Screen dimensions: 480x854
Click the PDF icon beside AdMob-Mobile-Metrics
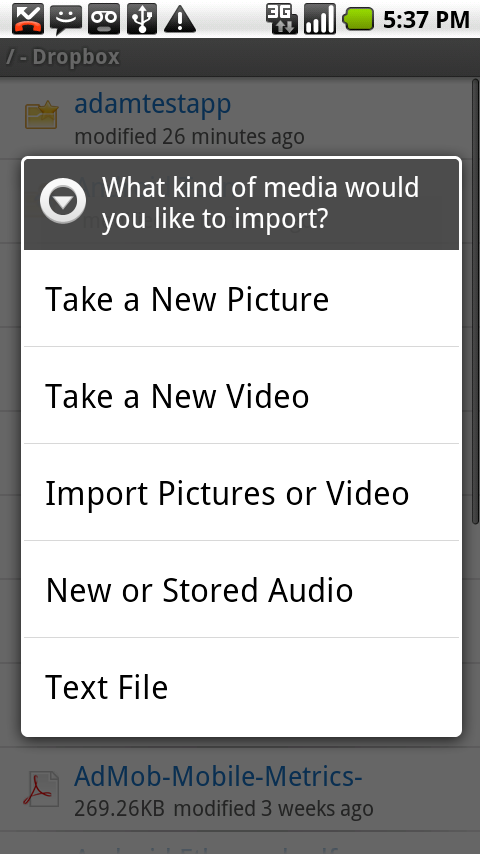point(41,789)
